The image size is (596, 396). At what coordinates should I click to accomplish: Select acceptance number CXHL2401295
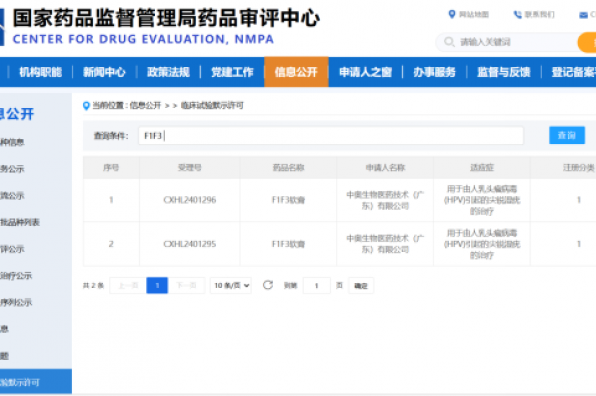click(x=190, y=244)
